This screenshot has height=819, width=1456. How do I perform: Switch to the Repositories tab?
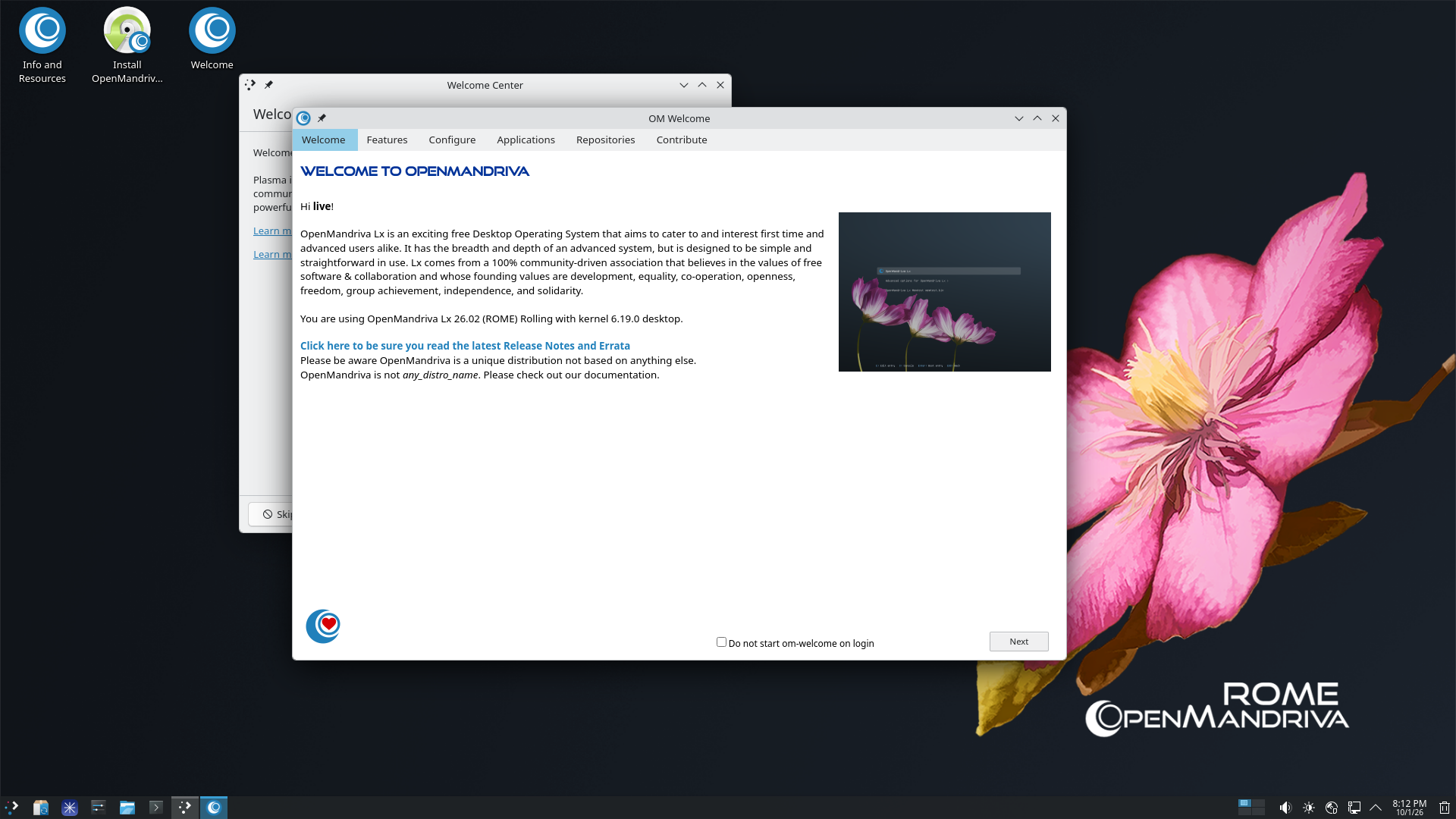pyautogui.click(x=605, y=140)
